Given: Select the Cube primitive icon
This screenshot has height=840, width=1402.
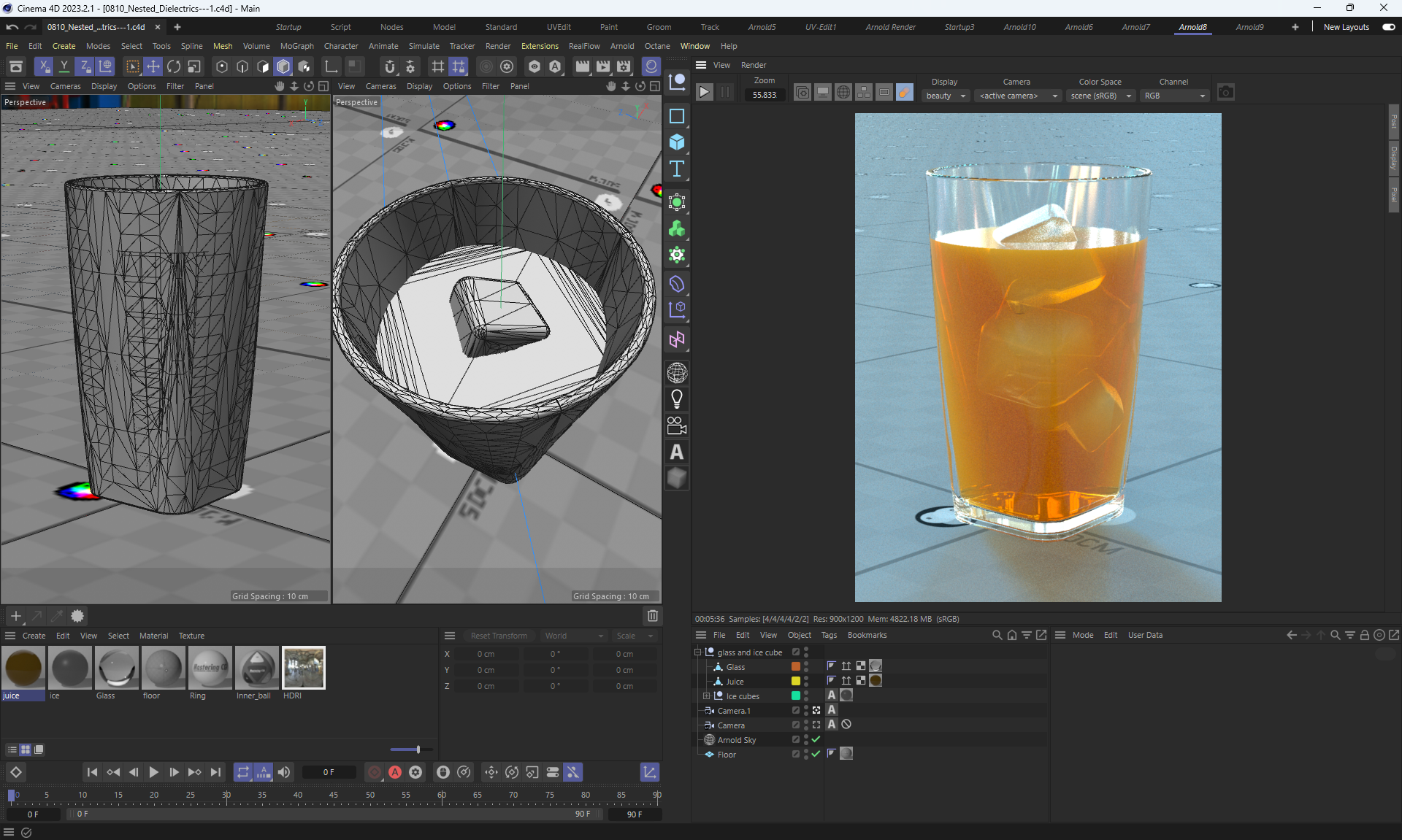Looking at the screenshot, I should click(677, 142).
